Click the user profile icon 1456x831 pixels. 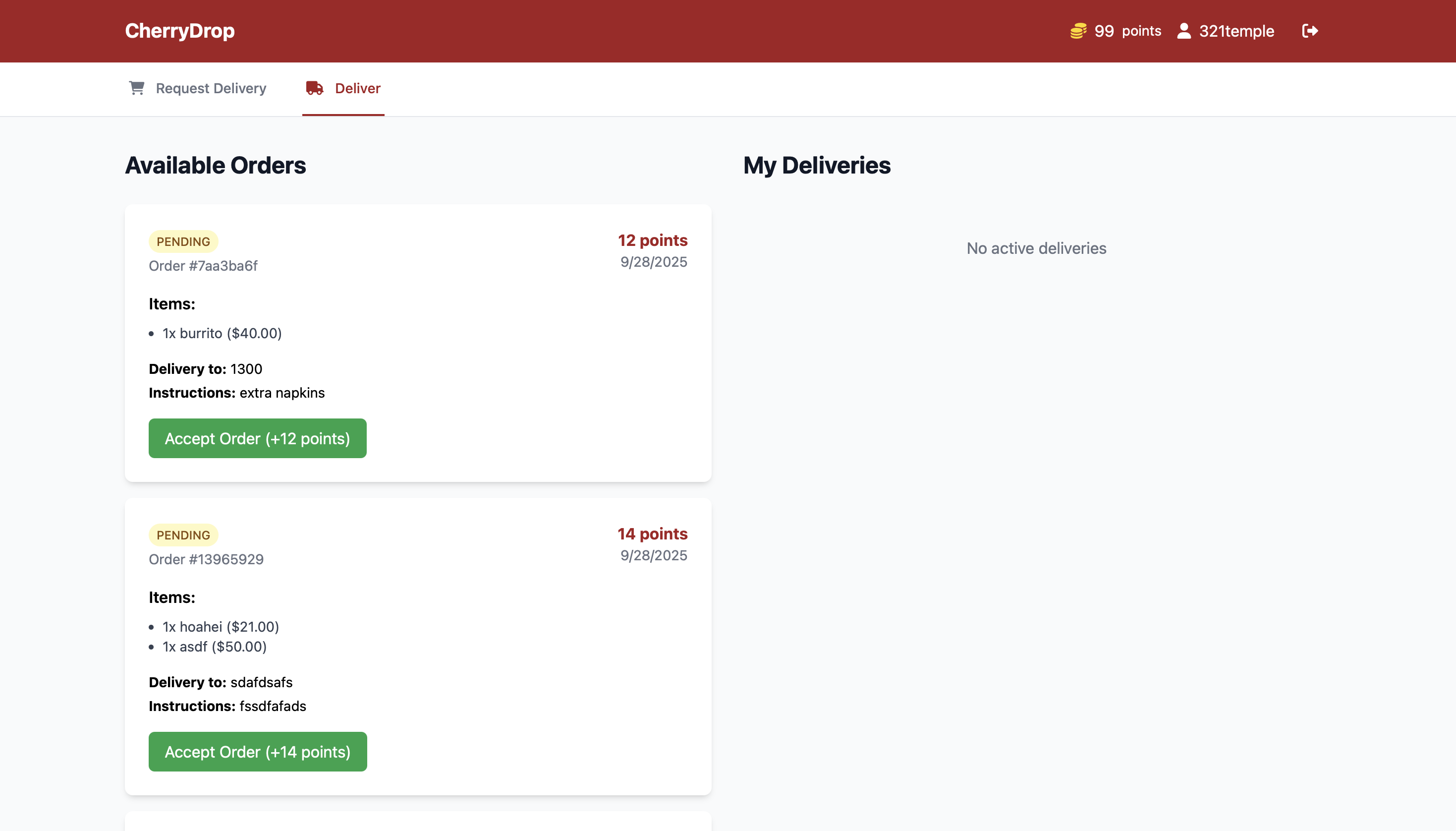pyautogui.click(x=1183, y=31)
